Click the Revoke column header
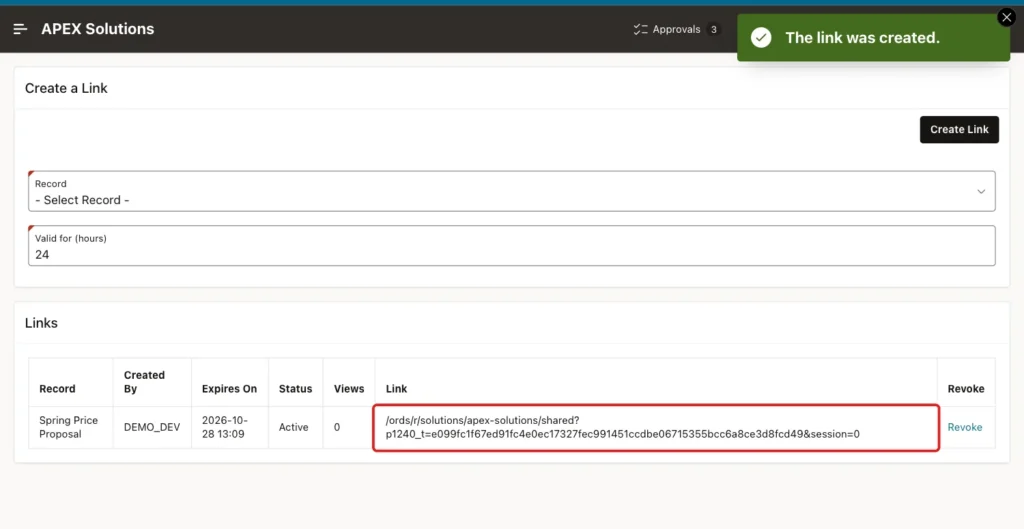 coord(966,389)
